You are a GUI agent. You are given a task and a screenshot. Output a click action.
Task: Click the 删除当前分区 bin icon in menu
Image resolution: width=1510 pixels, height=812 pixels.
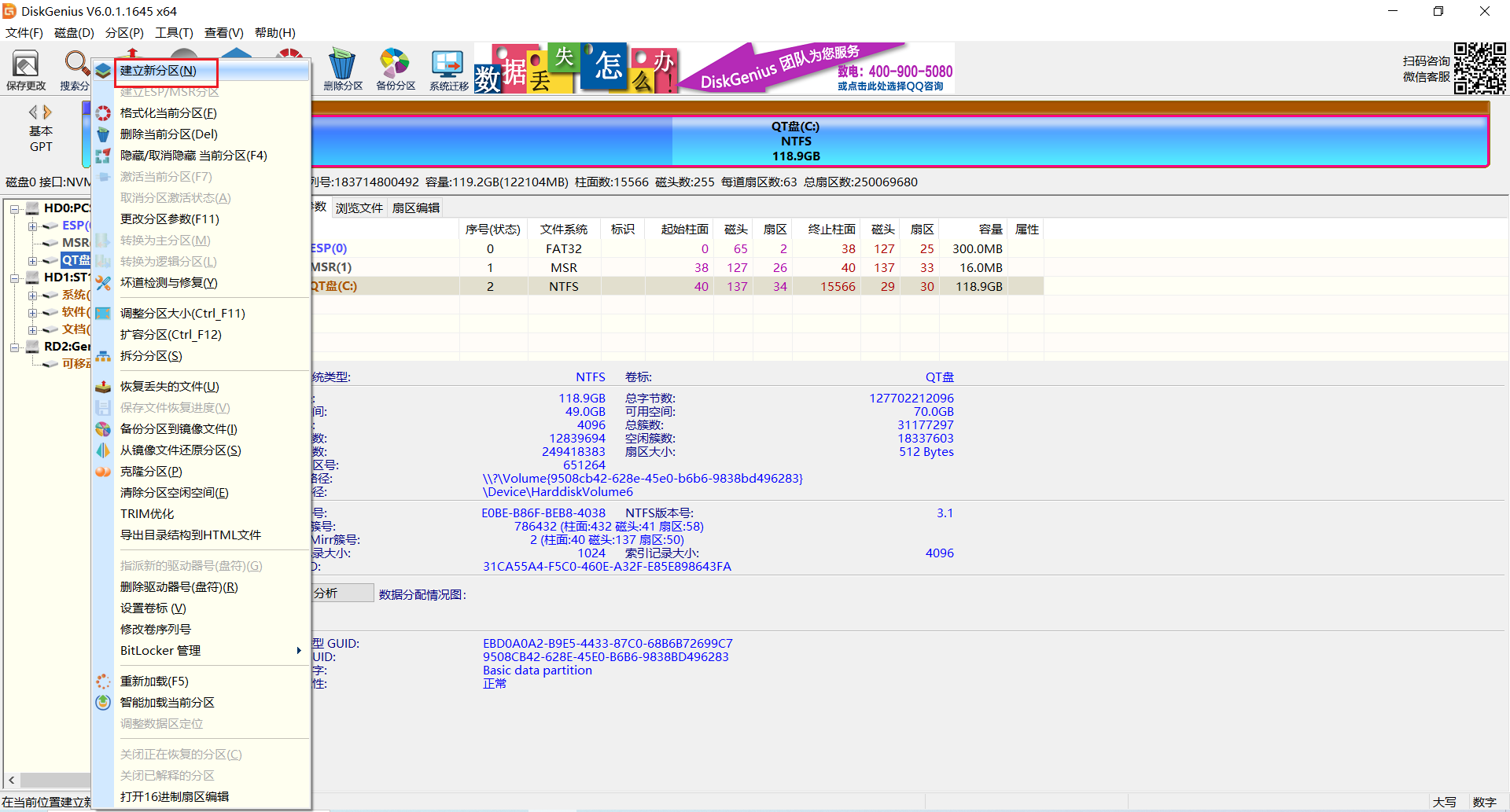pyautogui.click(x=103, y=134)
